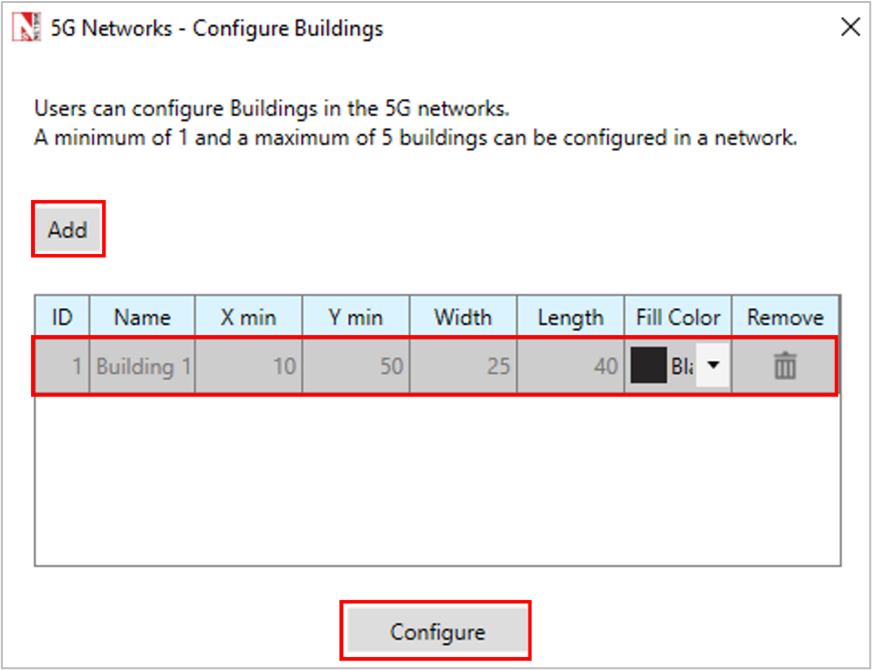Viewport: 872px width, 670px height.
Task: Click the Length value 40
Action: point(570,367)
